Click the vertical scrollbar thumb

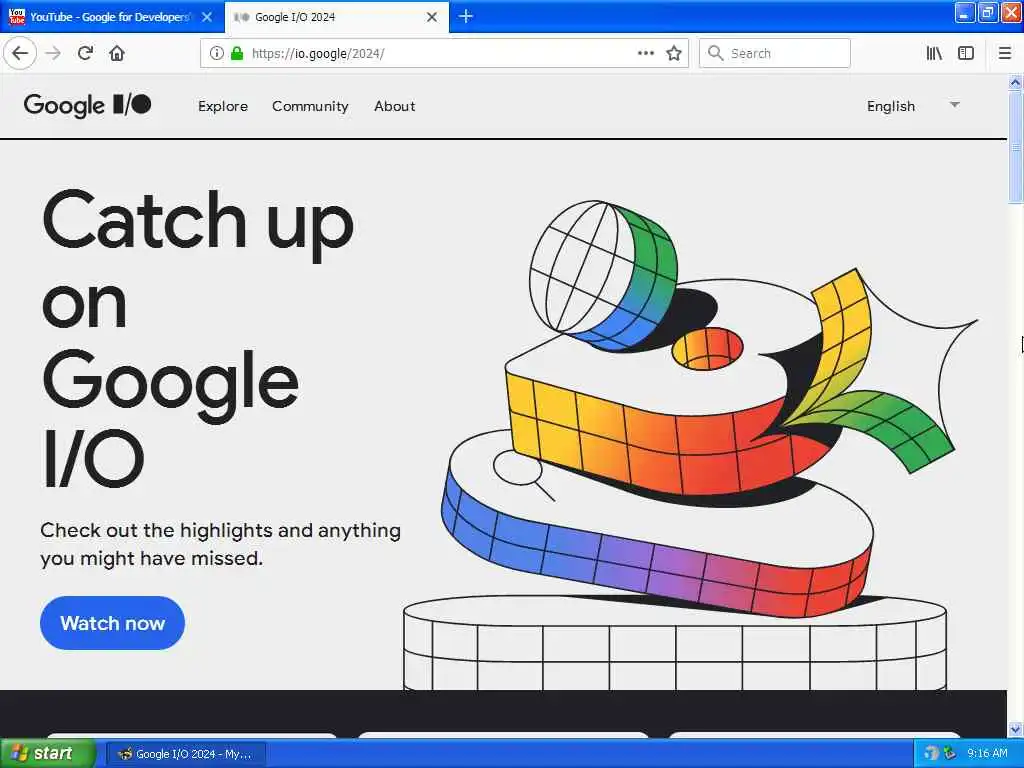[1015, 147]
